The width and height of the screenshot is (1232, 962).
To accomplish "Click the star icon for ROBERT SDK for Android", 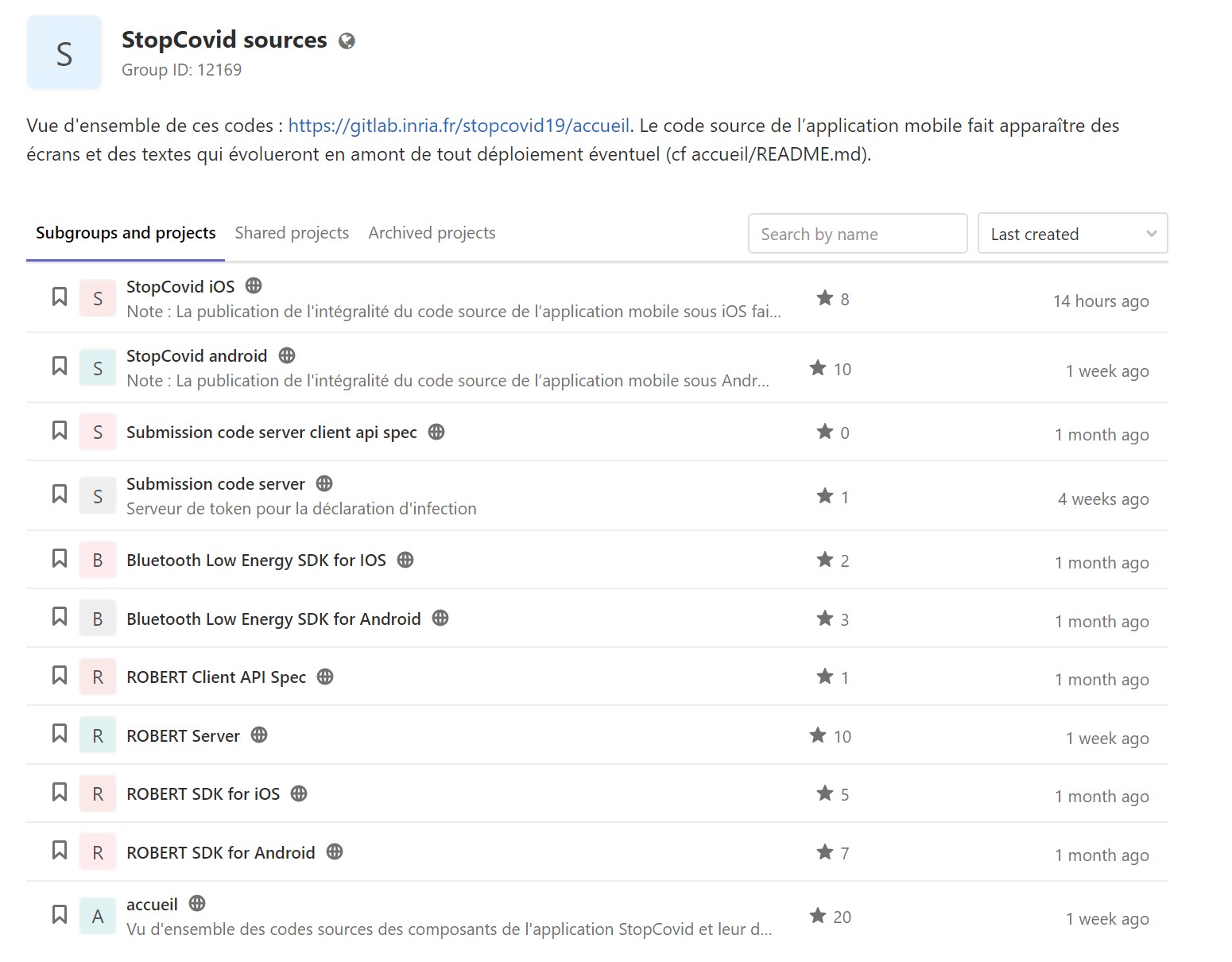I will point(824,852).
